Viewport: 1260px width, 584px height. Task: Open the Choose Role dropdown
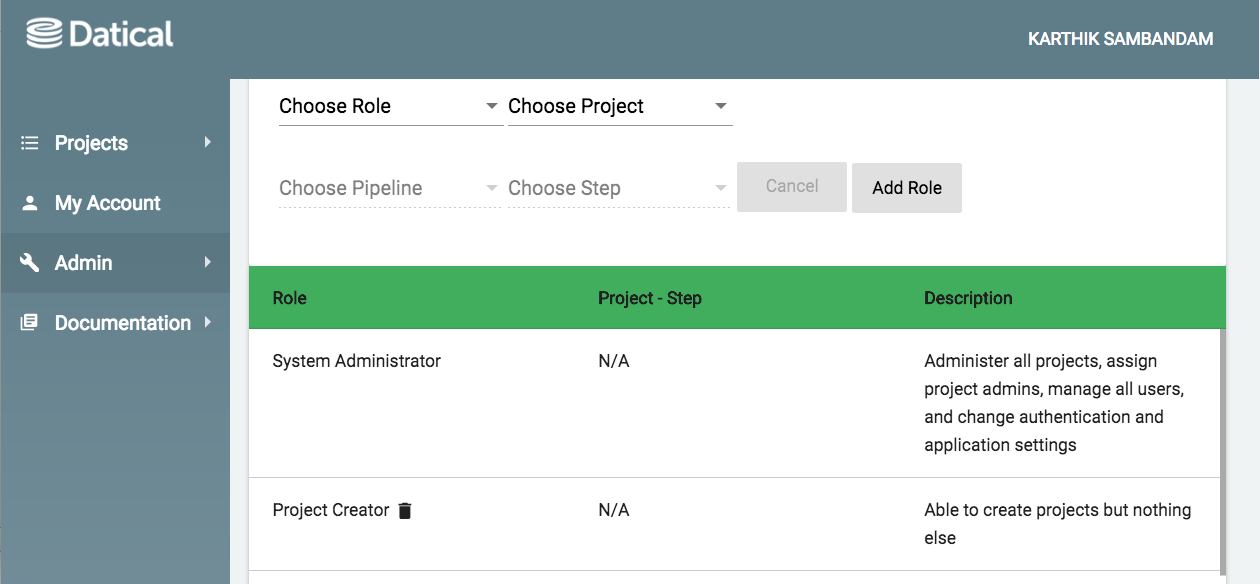click(389, 107)
